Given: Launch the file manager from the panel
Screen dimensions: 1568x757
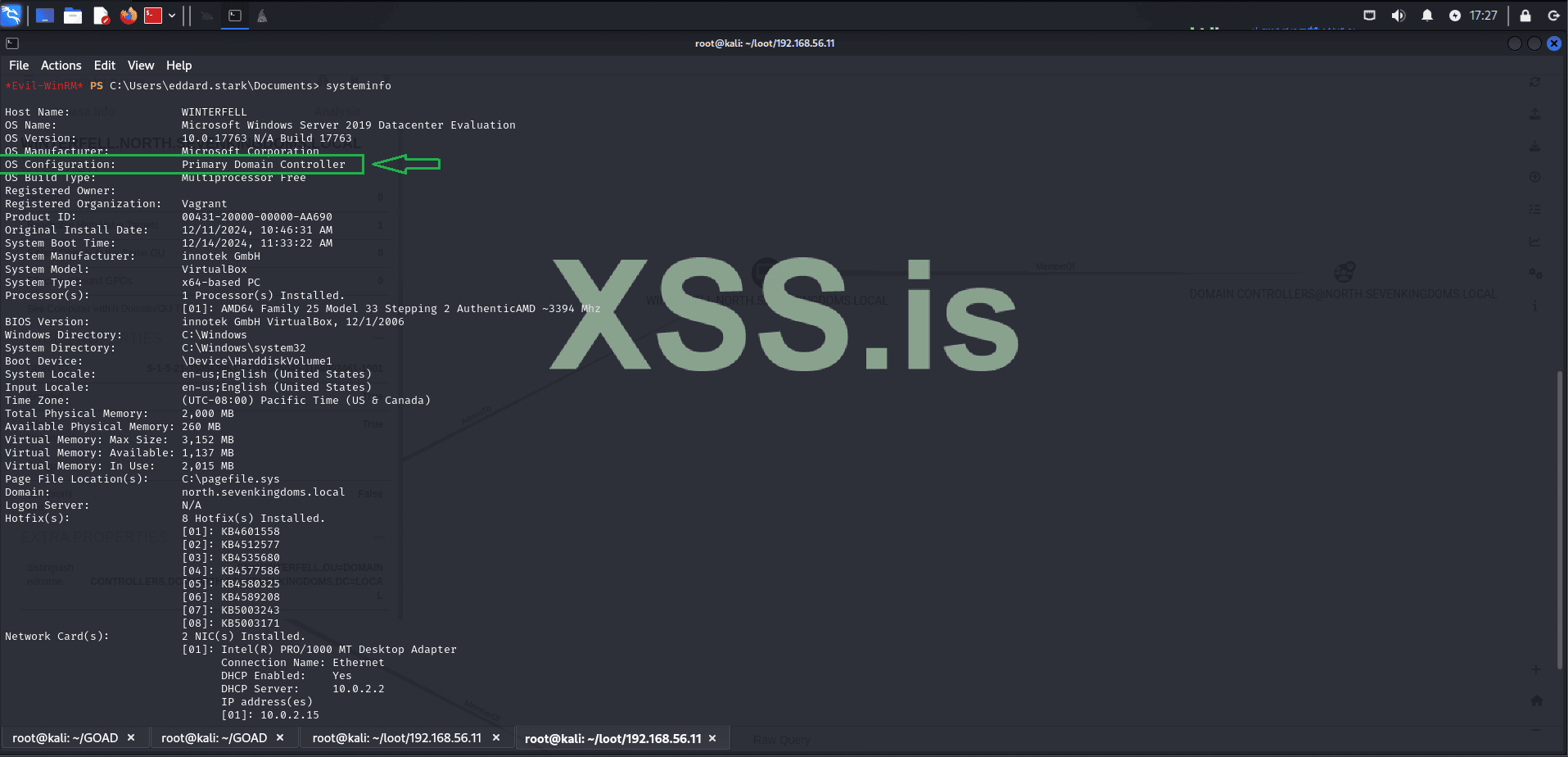Looking at the screenshot, I should [x=73, y=16].
